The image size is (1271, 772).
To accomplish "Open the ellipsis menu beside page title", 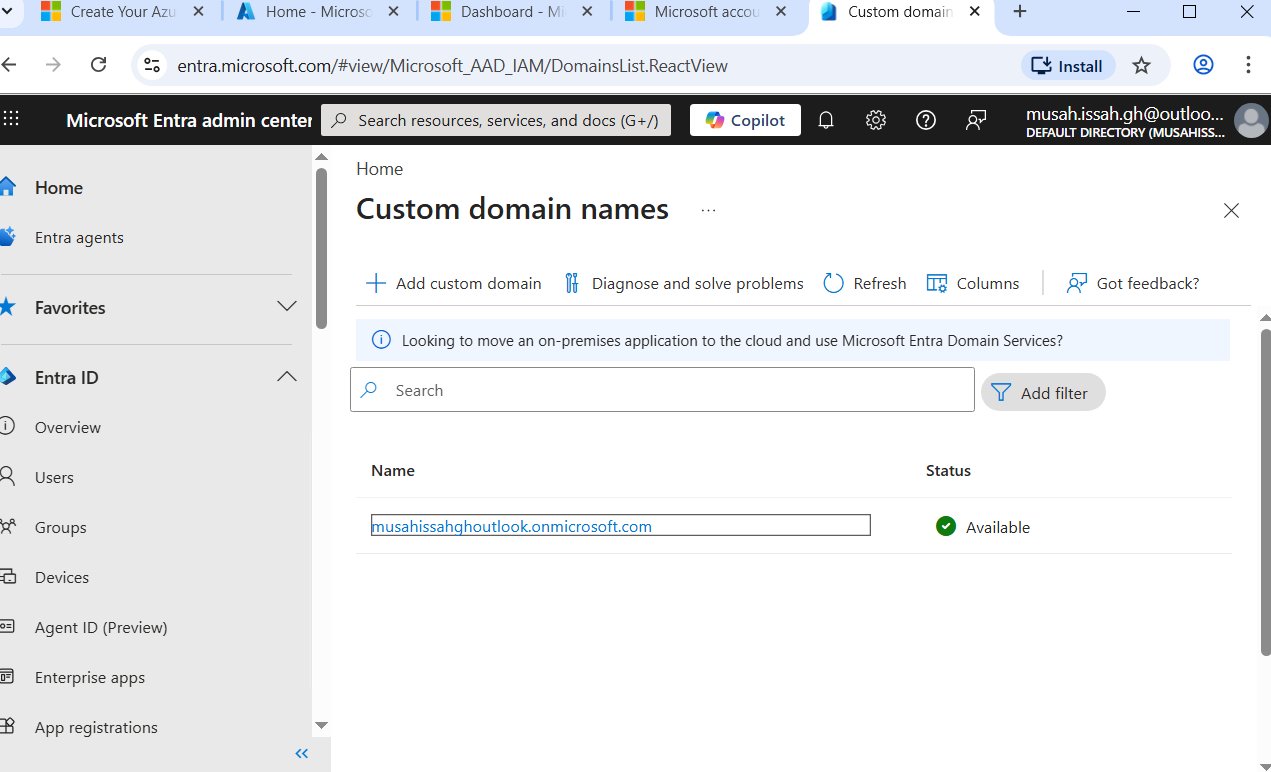I will tap(708, 210).
